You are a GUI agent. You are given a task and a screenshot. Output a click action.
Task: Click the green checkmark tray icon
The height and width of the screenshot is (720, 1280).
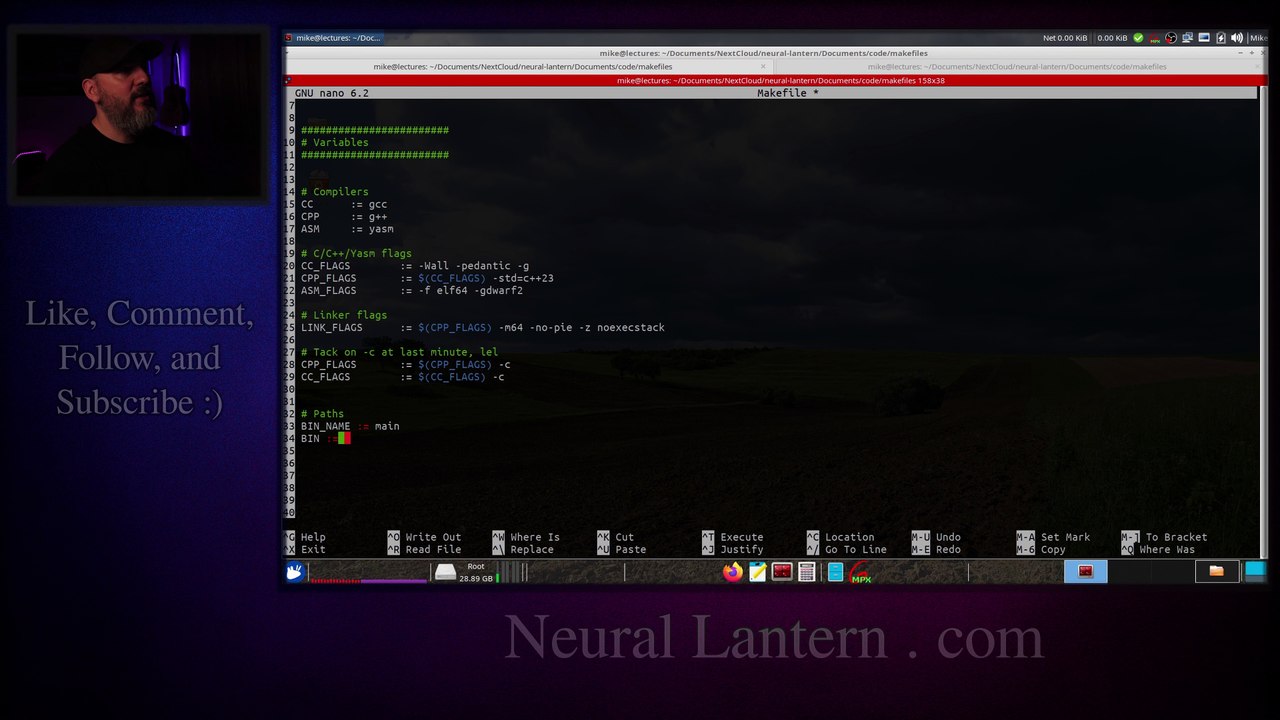[x=1138, y=38]
